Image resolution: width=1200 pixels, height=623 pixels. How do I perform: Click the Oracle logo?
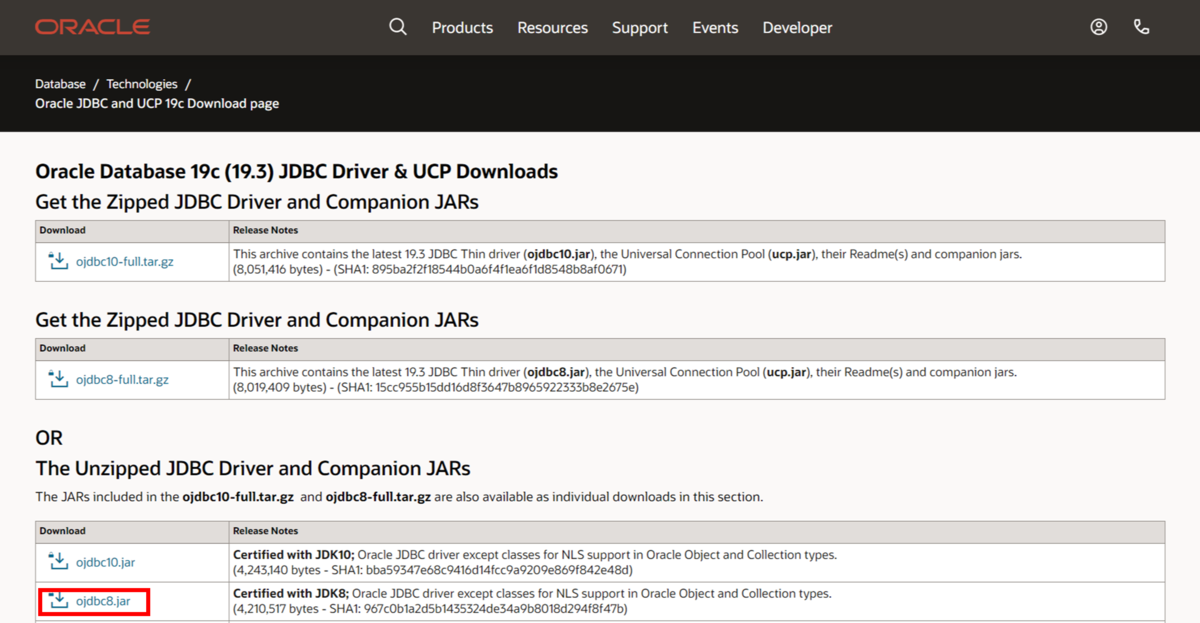(92, 27)
